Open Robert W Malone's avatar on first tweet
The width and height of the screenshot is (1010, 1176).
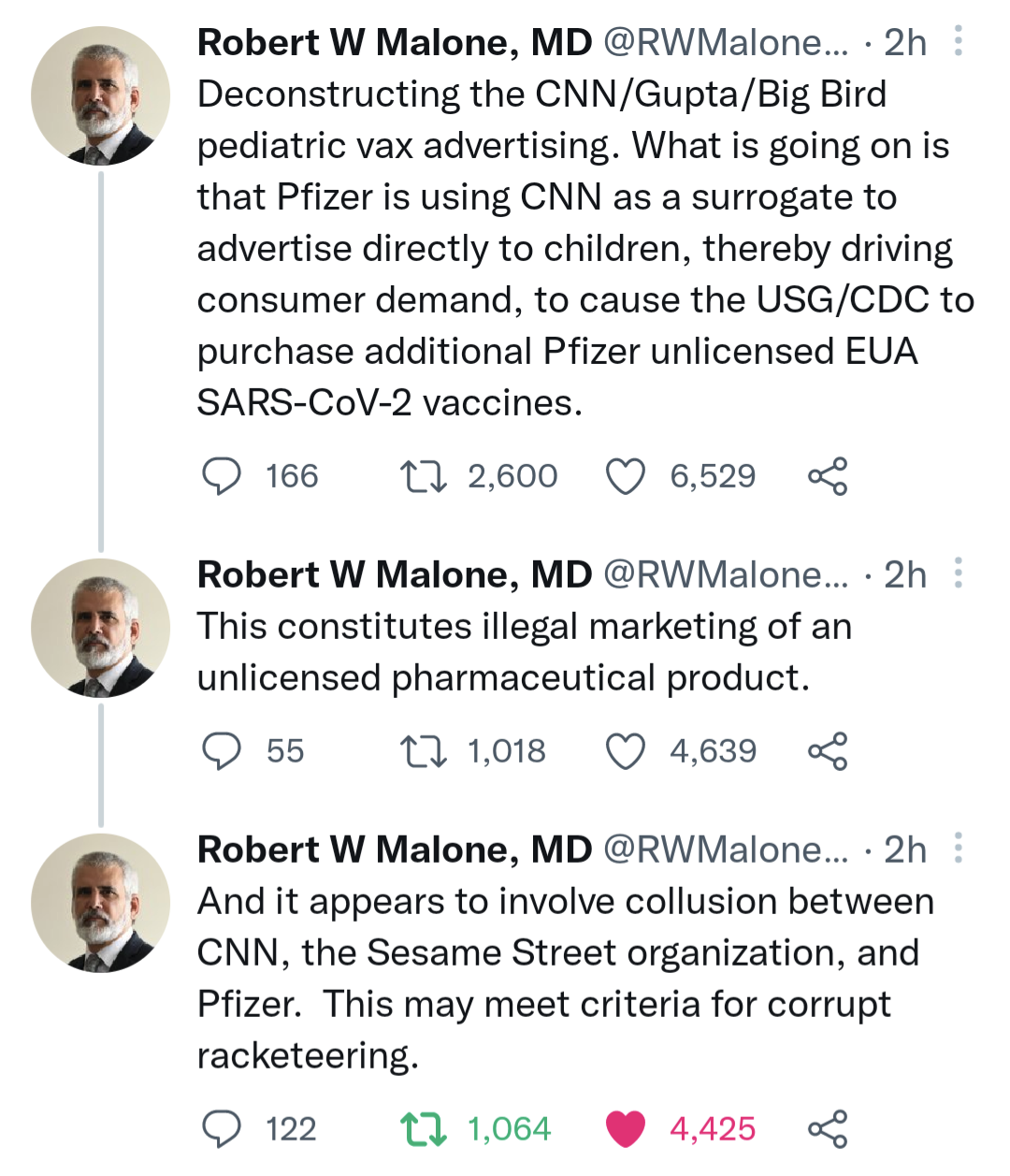click(x=101, y=96)
